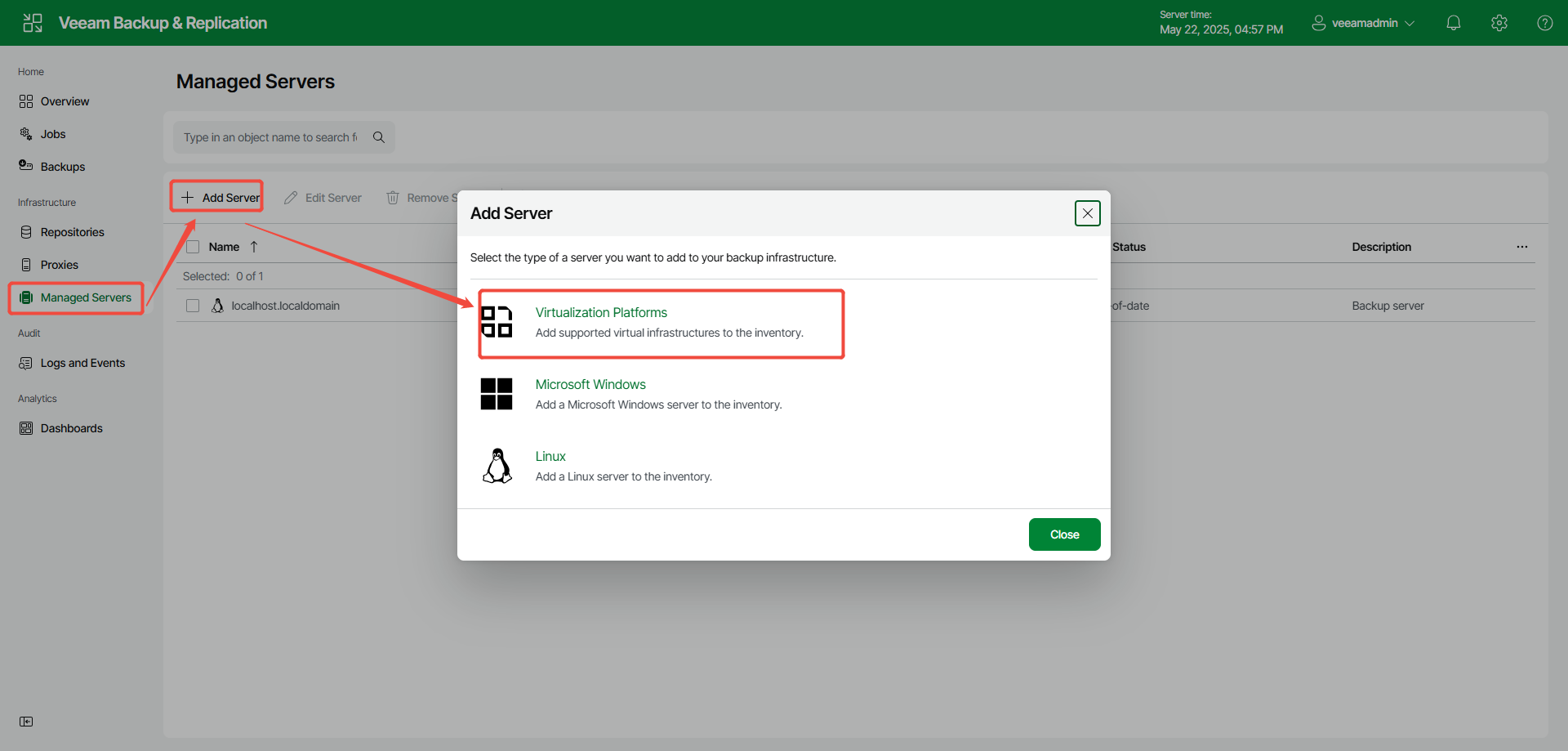Click the veeamadmin user icon
This screenshot has height=751, width=1568.
click(1319, 23)
